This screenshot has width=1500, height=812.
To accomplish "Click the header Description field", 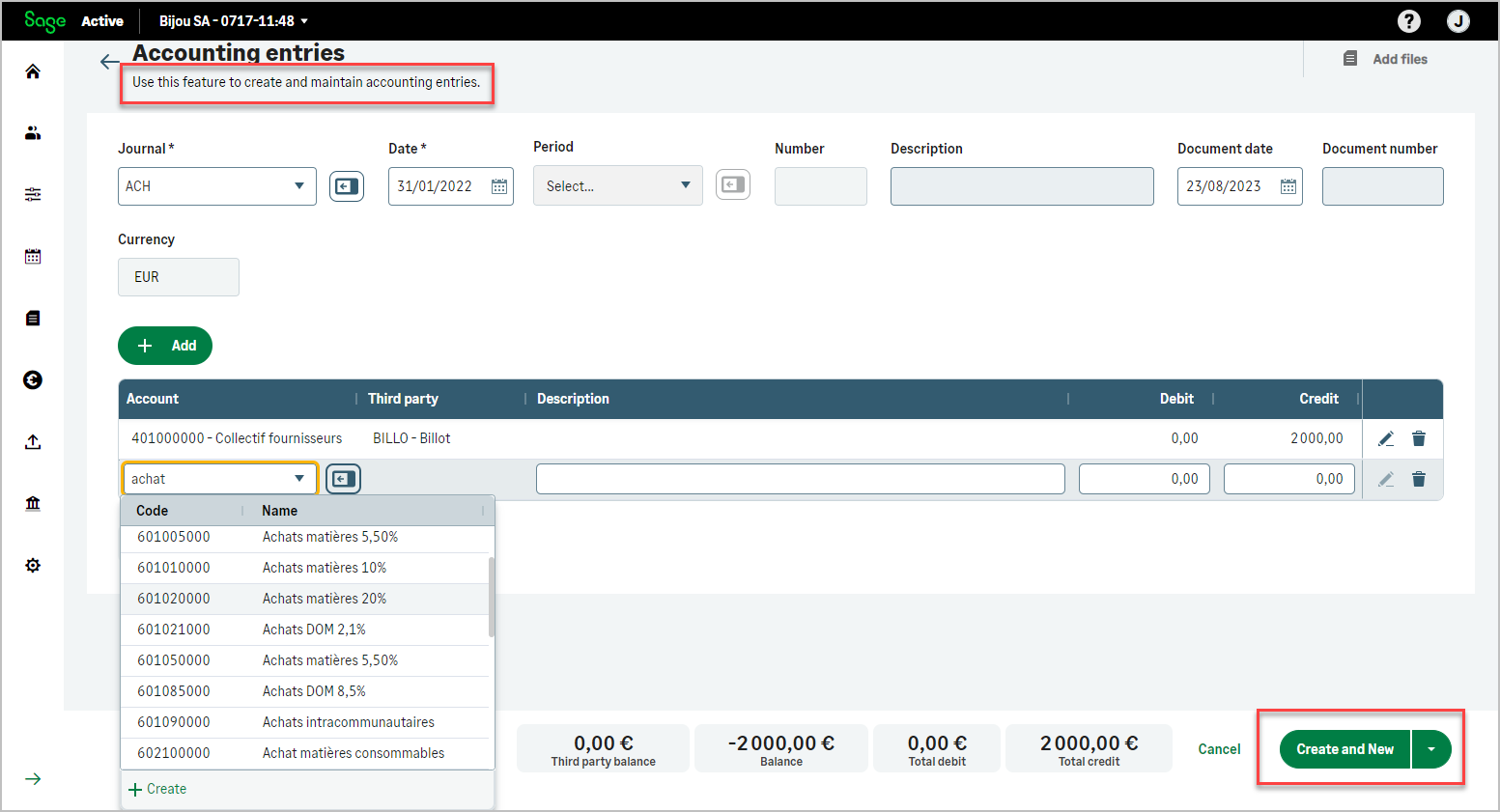I will [1022, 186].
